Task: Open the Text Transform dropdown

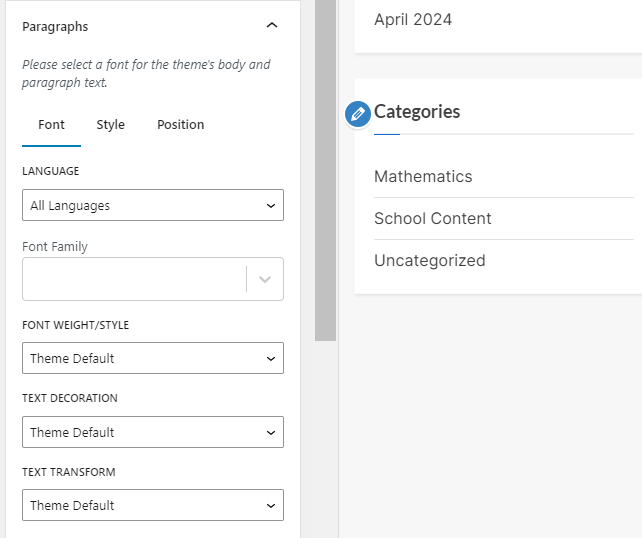Action: point(152,505)
